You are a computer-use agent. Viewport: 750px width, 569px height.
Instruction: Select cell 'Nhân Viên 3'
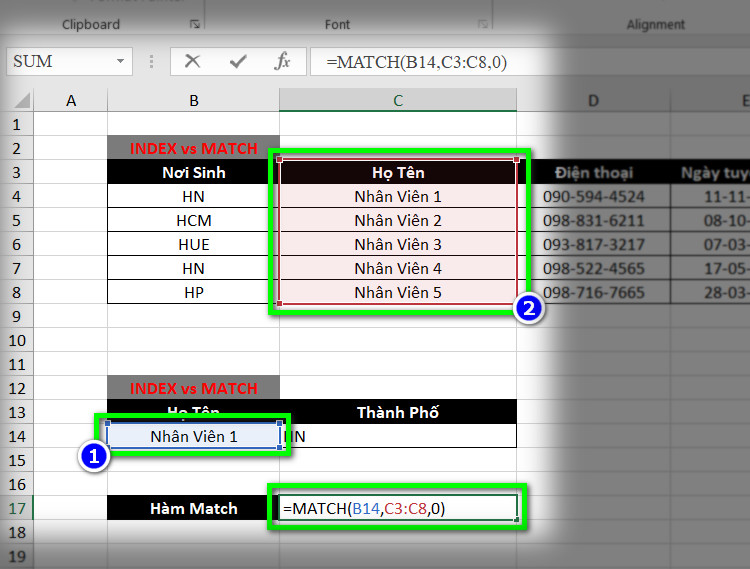coord(398,244)
